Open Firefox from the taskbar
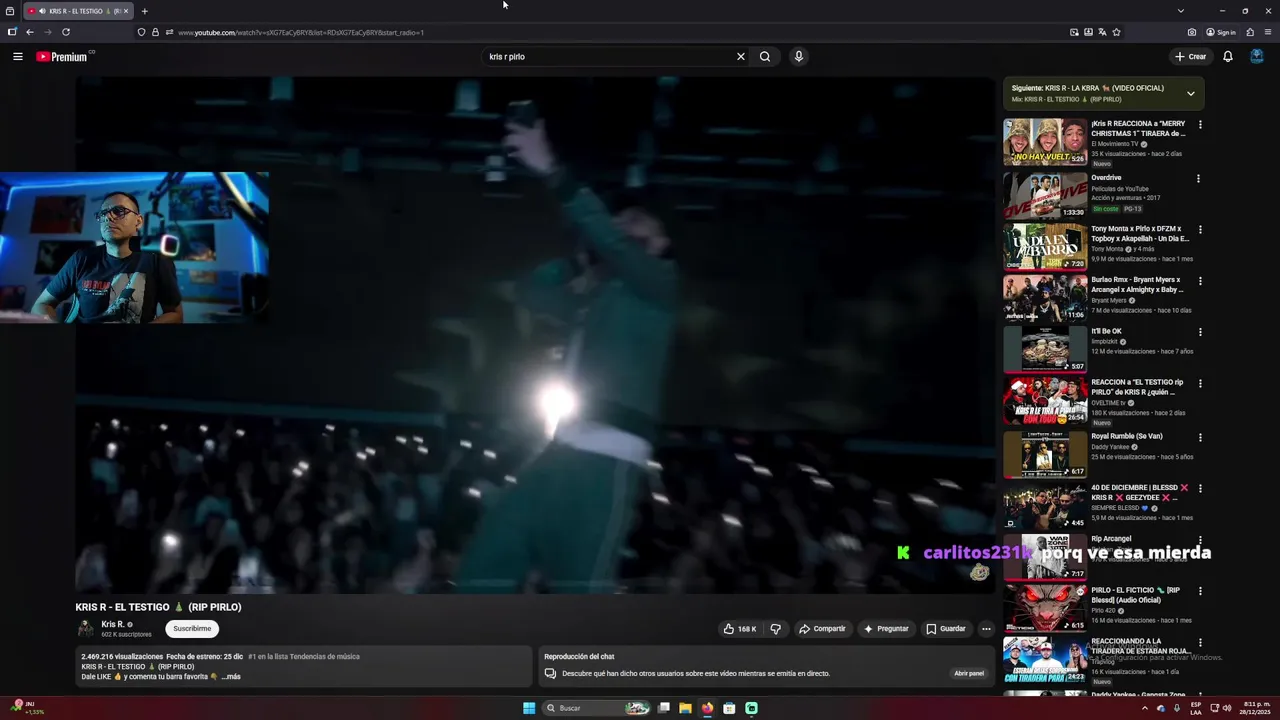This screenshot has height=720, width=1280. coord(707,708)
